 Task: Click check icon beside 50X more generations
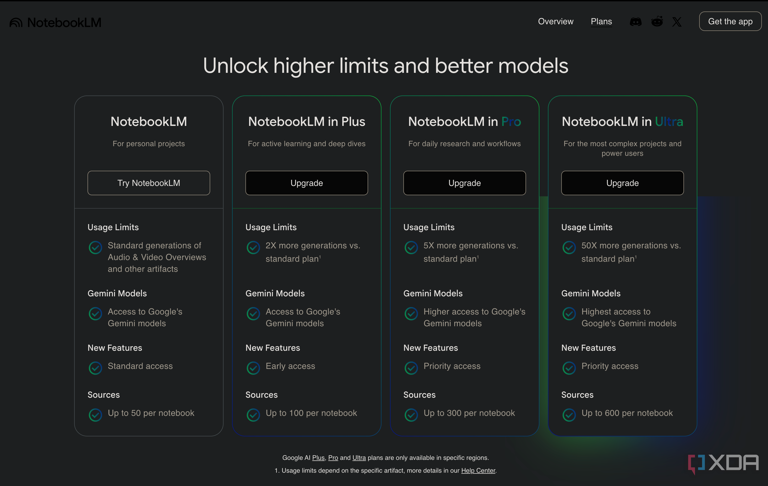569,247
